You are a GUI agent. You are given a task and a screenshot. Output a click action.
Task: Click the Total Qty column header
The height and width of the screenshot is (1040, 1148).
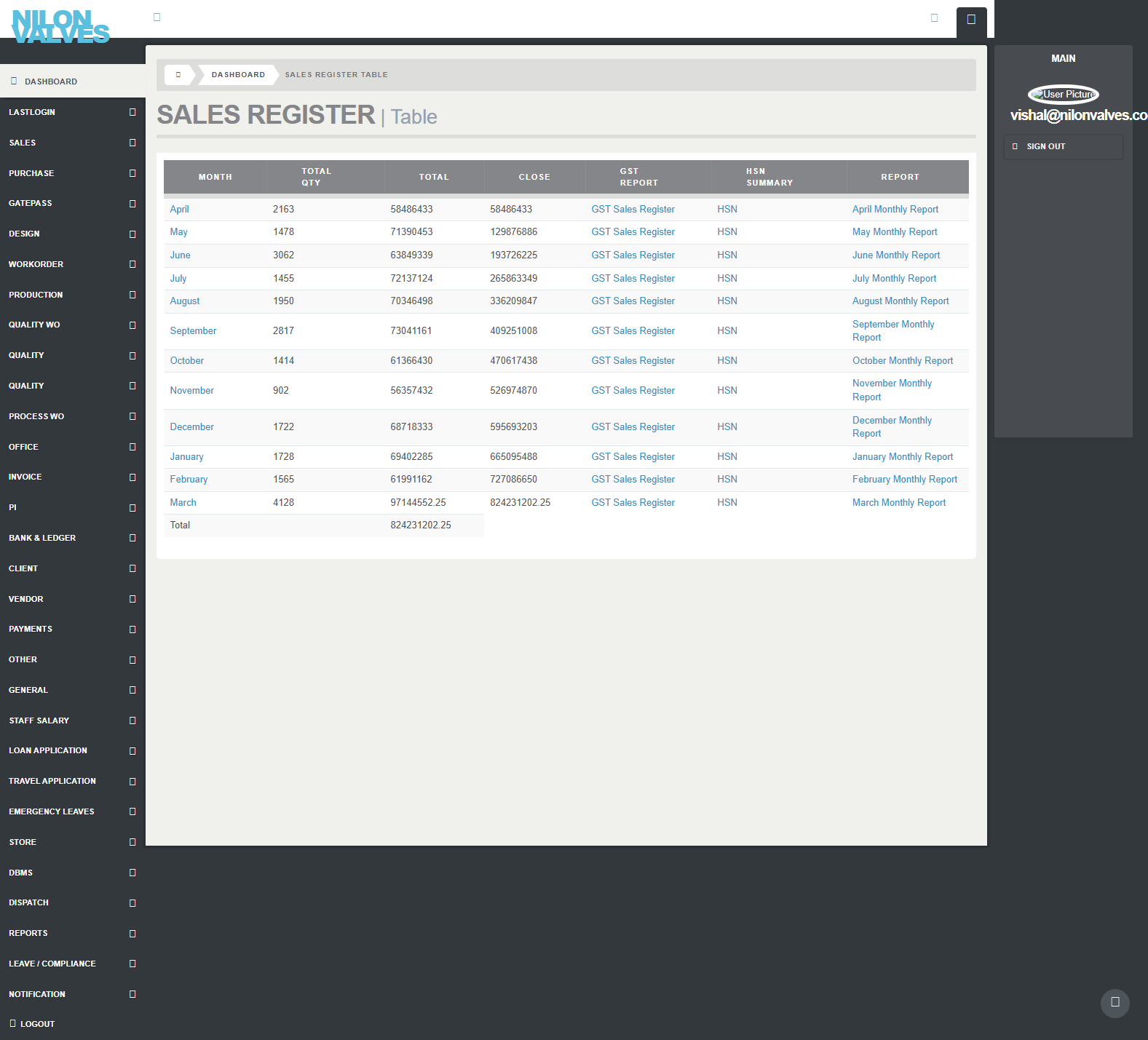pyautogui.click(x=316, y=177)
